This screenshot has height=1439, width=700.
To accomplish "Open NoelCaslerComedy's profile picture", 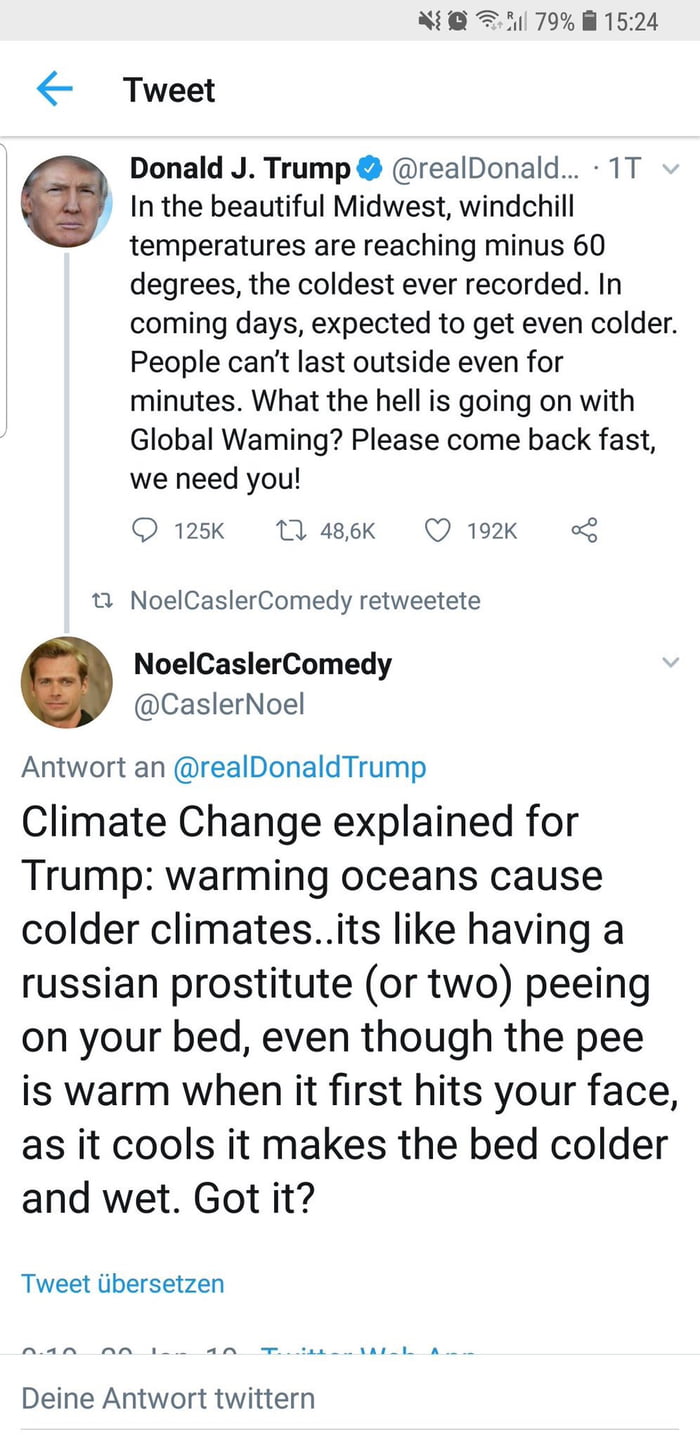I will 66,682.
